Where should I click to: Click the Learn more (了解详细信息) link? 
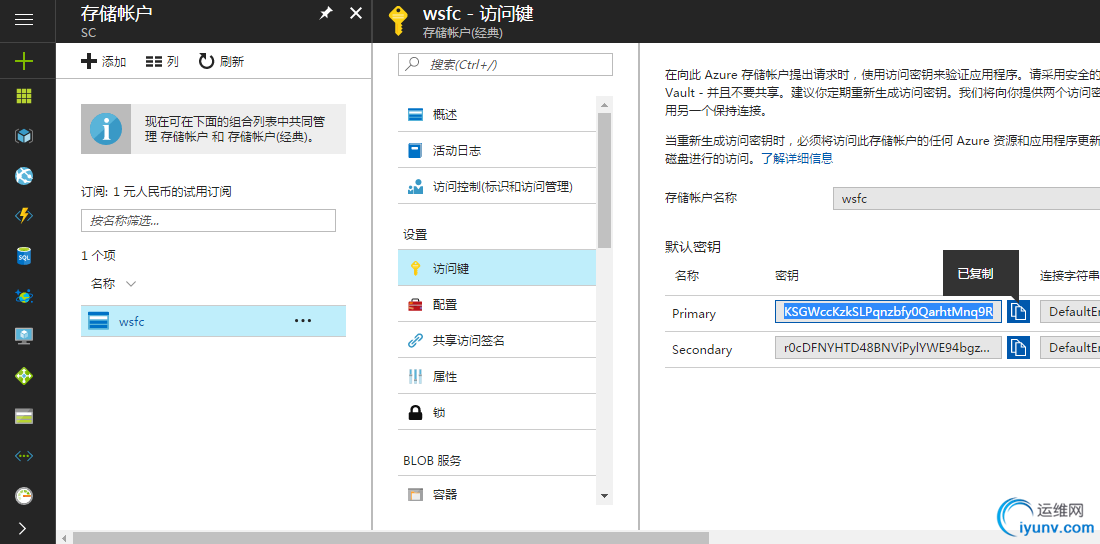tap(797, 159)
